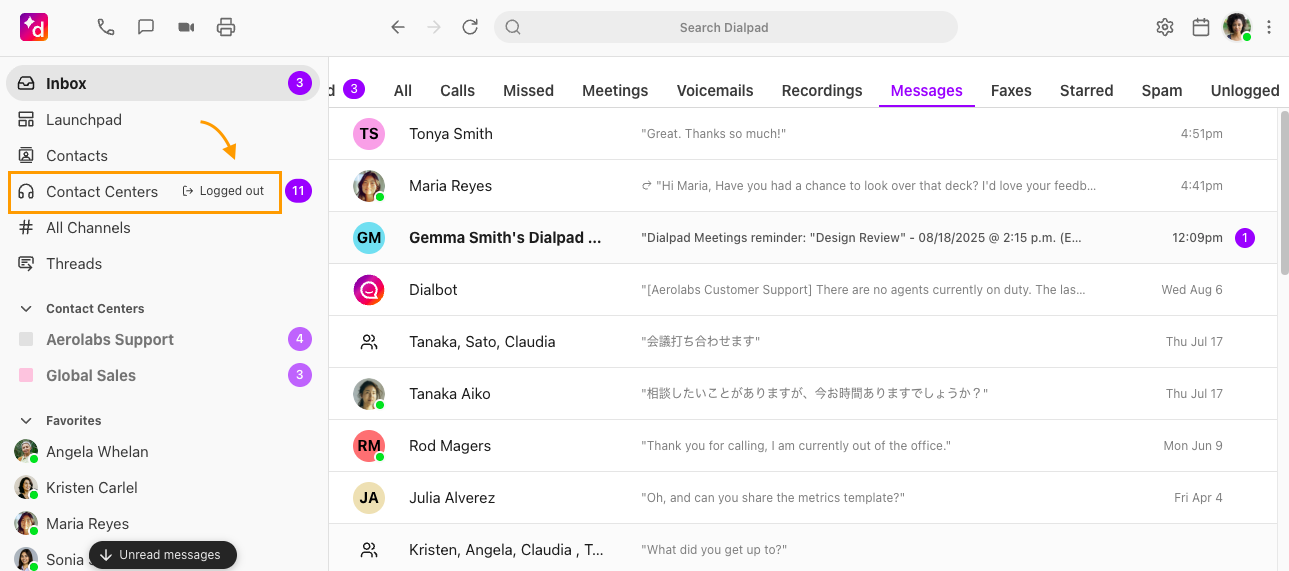
Task: Open settings gear icon
Action: click(1165, 27)
